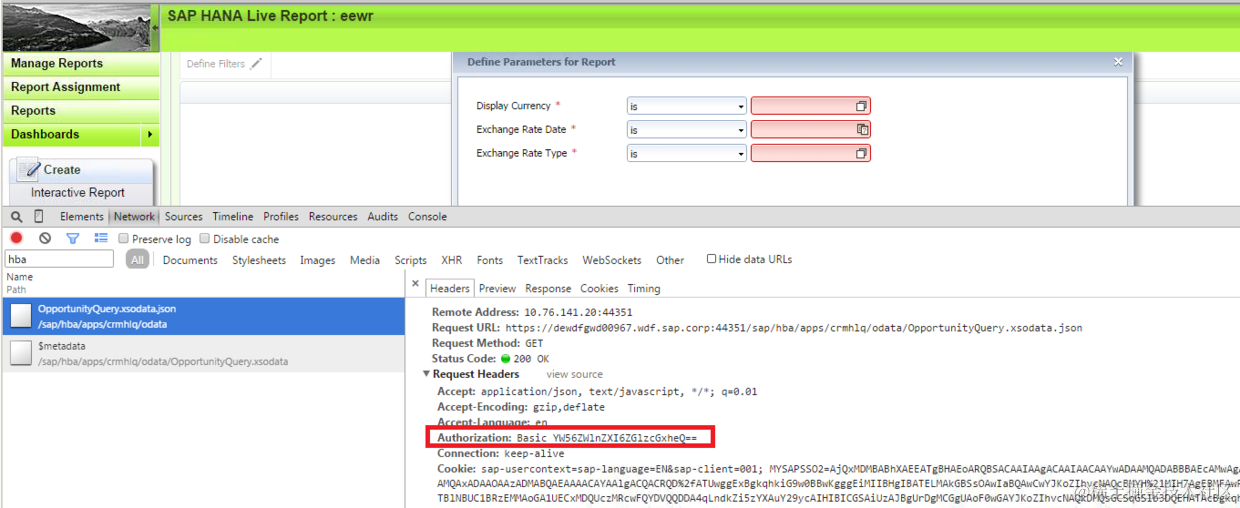Viewport: 1240px width, 508px height.
Task: Filter by Scripts type
Action: pos(410,260)
